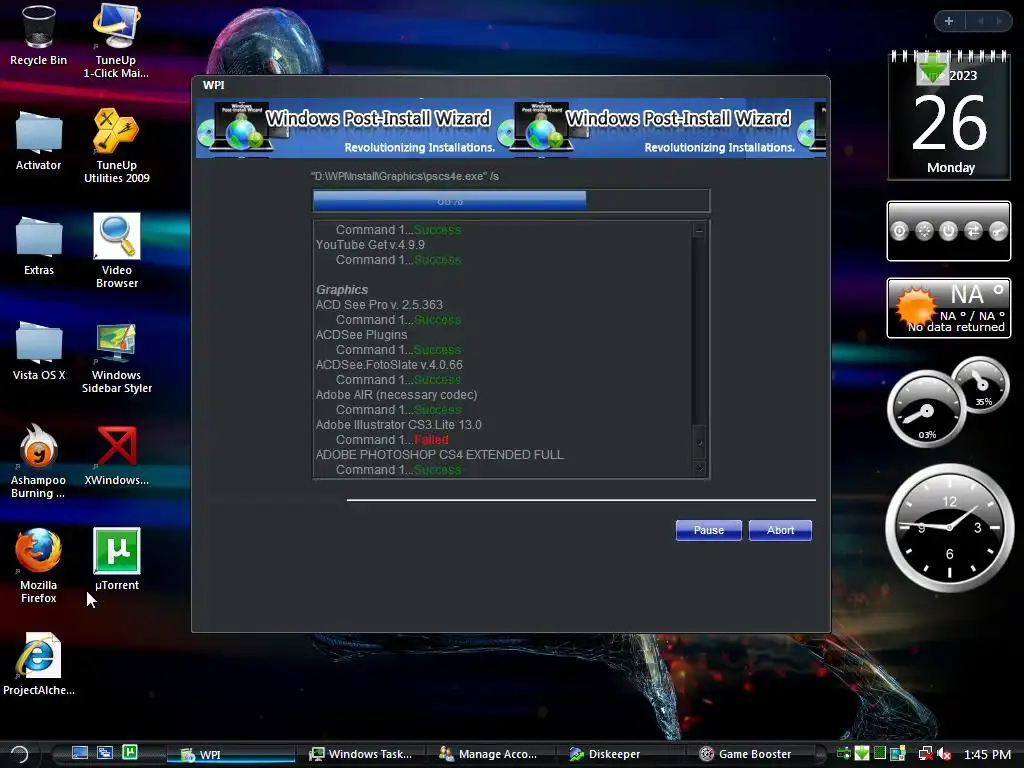
Task: Click the switch user icon in gadget
Action: pos(973,231)
